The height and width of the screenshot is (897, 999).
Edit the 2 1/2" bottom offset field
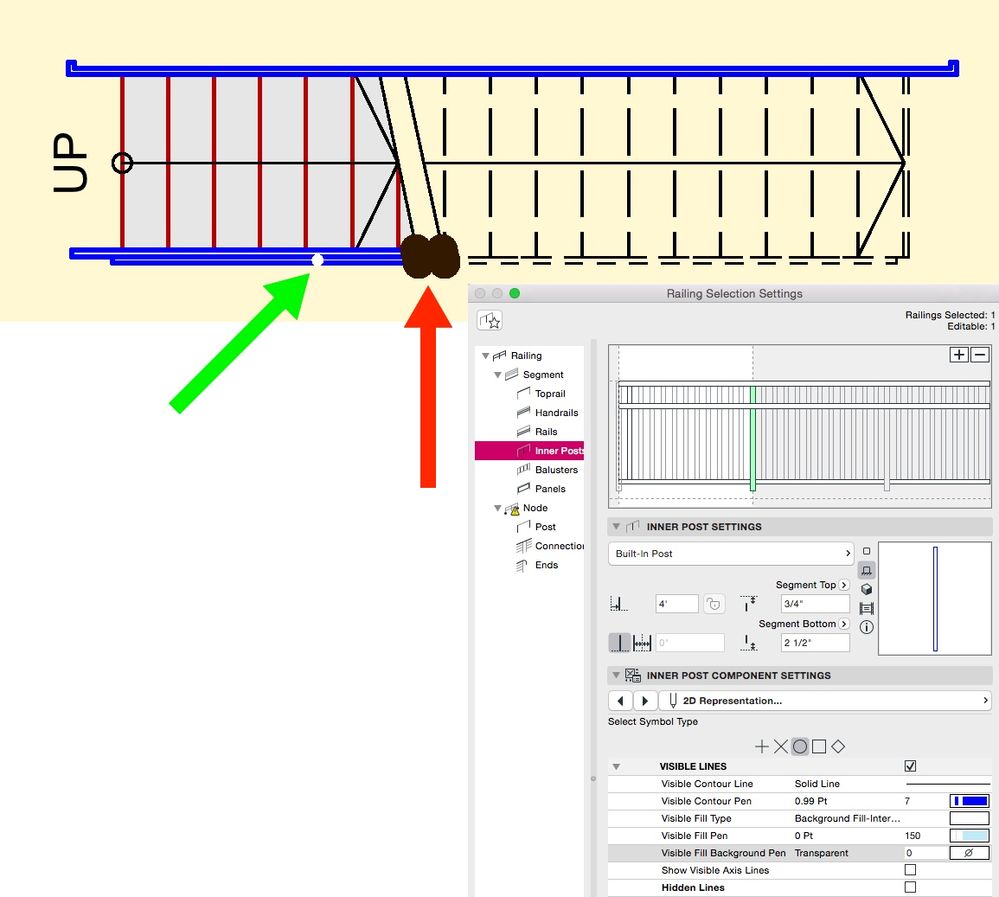(x=816, y=643)
